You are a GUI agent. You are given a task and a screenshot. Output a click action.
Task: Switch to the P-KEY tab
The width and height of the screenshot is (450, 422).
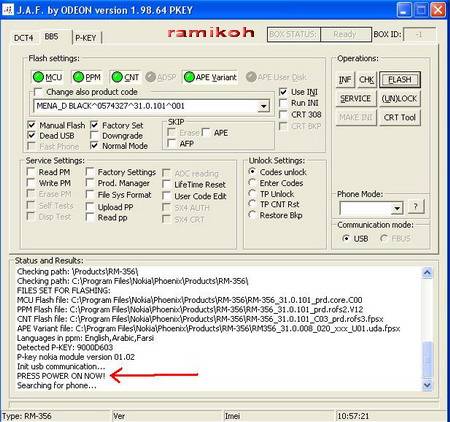pos(86,38)
